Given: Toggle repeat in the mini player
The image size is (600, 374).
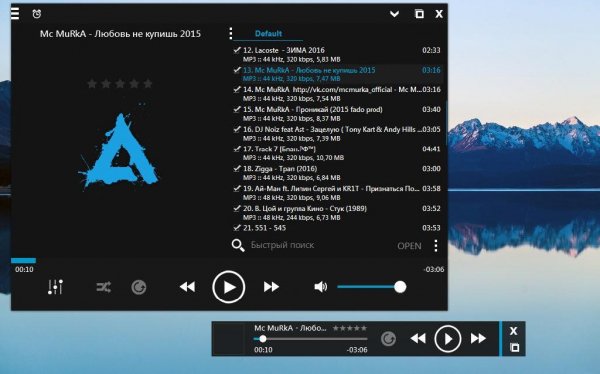Looking at the screenshot, I should (388, 339).
